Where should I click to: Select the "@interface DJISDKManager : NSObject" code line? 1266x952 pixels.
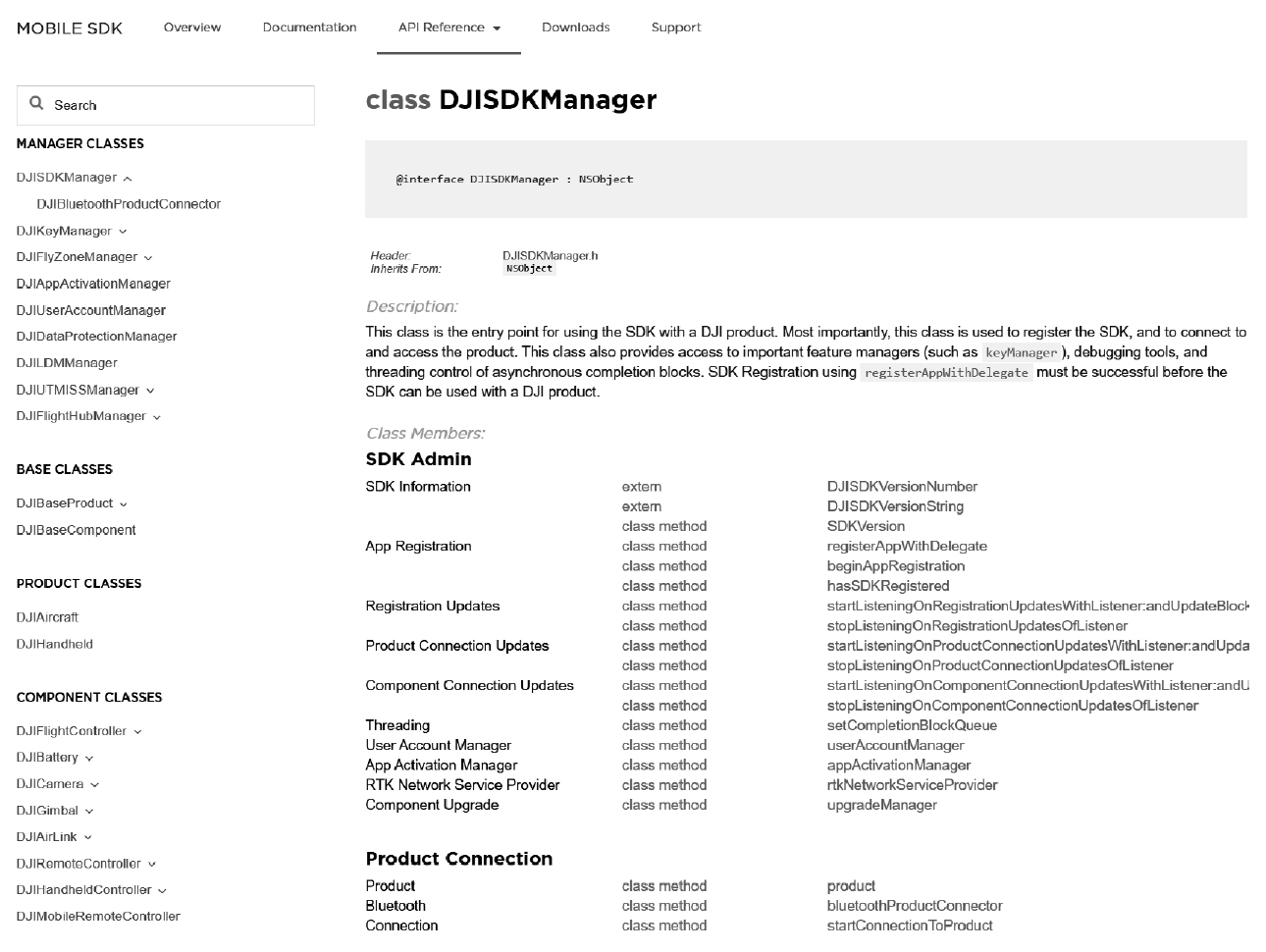514,180
